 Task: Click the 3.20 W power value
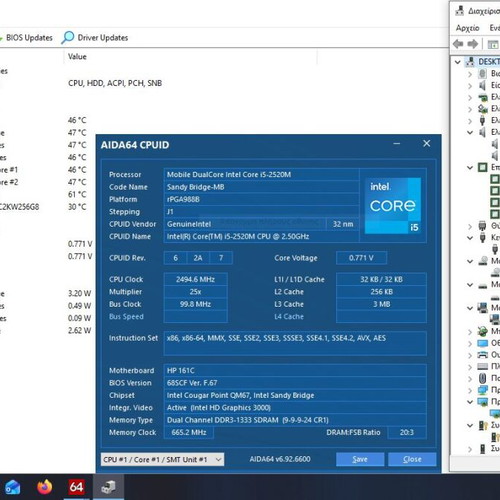click(x=79, y=293)
